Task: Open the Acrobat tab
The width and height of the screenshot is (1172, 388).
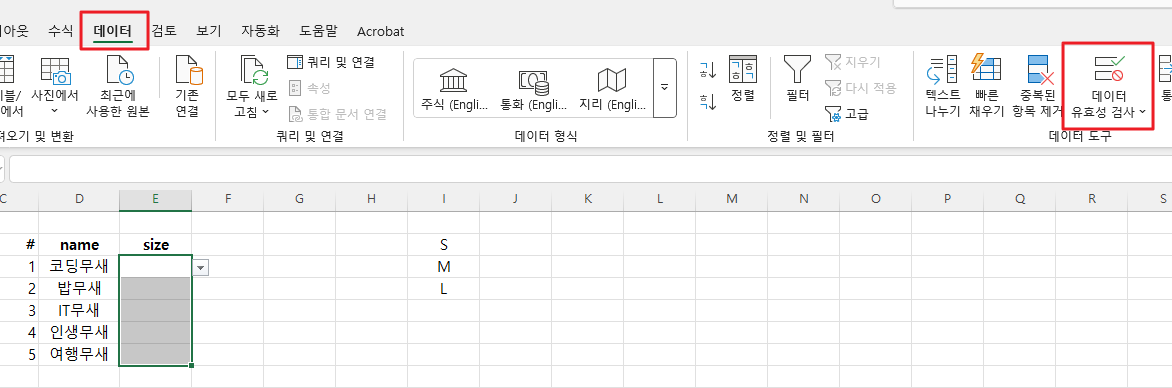Action: [x=380, y=31]
